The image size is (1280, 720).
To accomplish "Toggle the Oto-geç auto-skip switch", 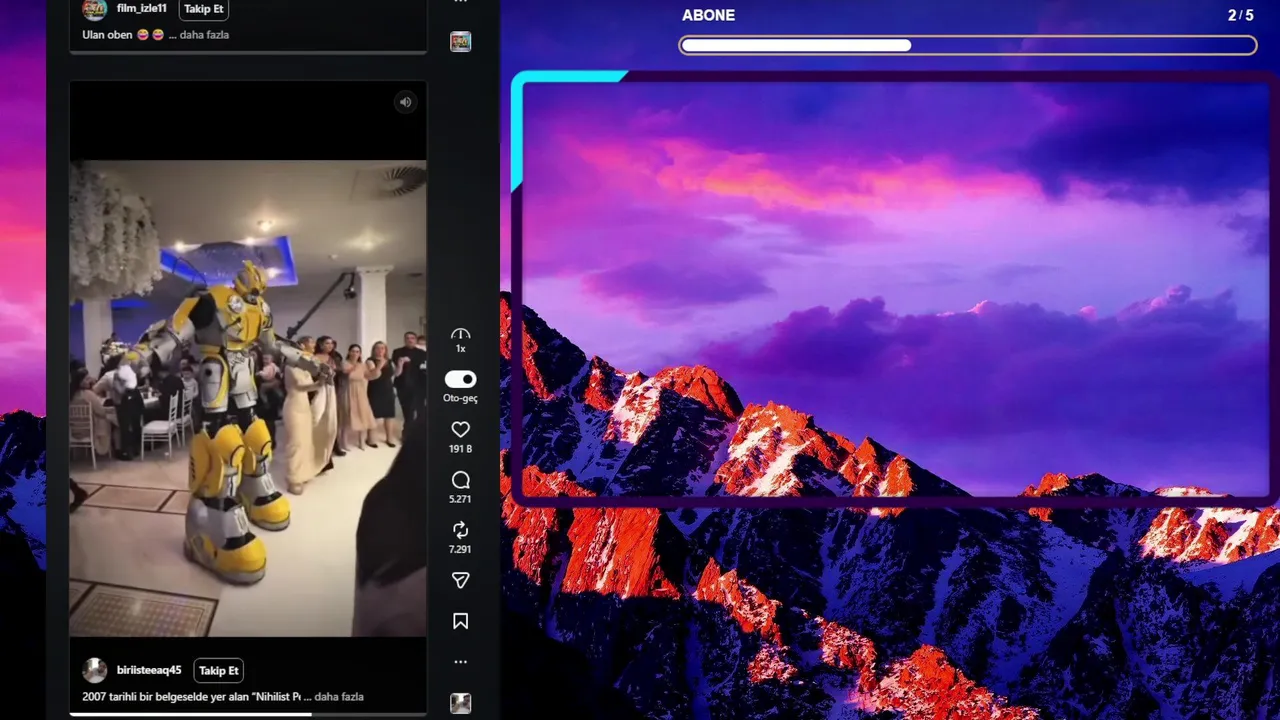I will (460, 379).
